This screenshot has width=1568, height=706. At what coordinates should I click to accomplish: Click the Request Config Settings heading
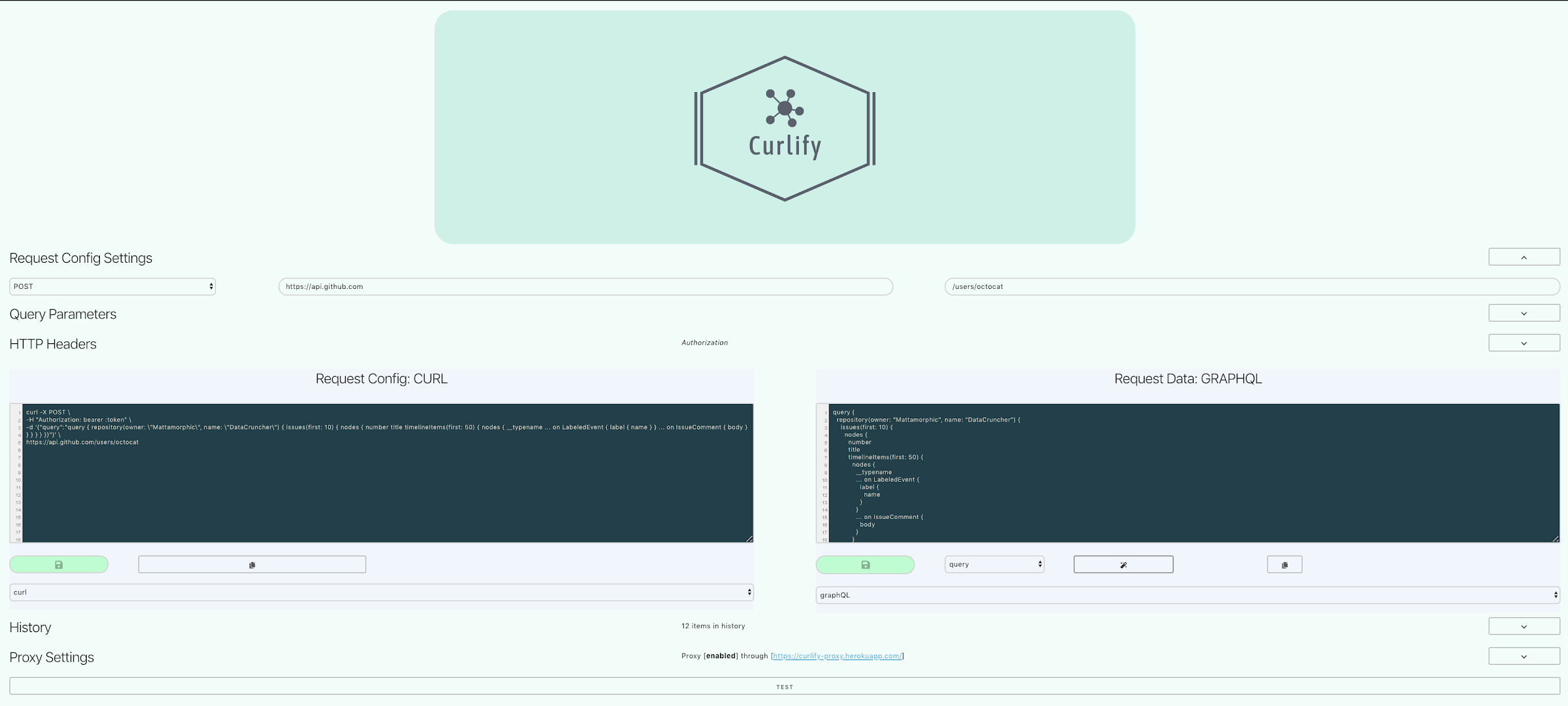coord(80,258)
